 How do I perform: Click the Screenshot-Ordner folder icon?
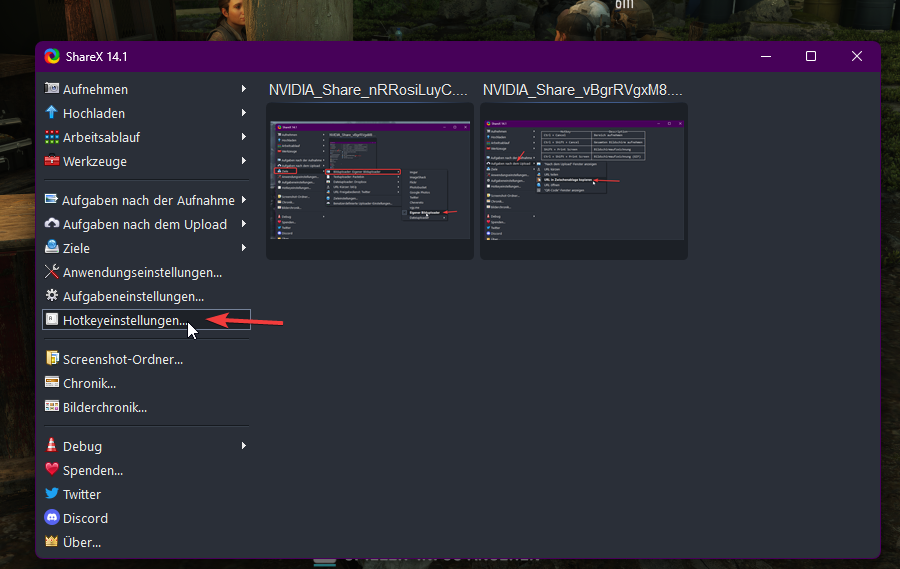point(52,359)
